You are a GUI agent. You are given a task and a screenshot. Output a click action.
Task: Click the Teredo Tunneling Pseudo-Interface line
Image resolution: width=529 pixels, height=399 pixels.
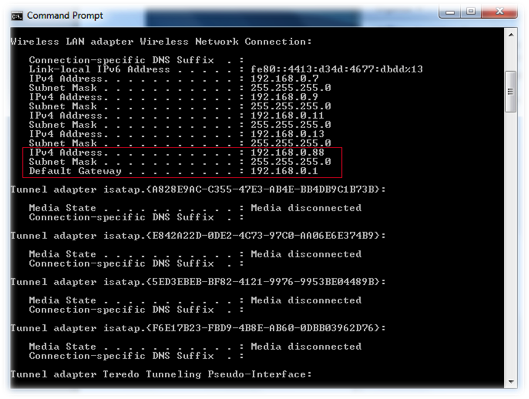(161, 374)
